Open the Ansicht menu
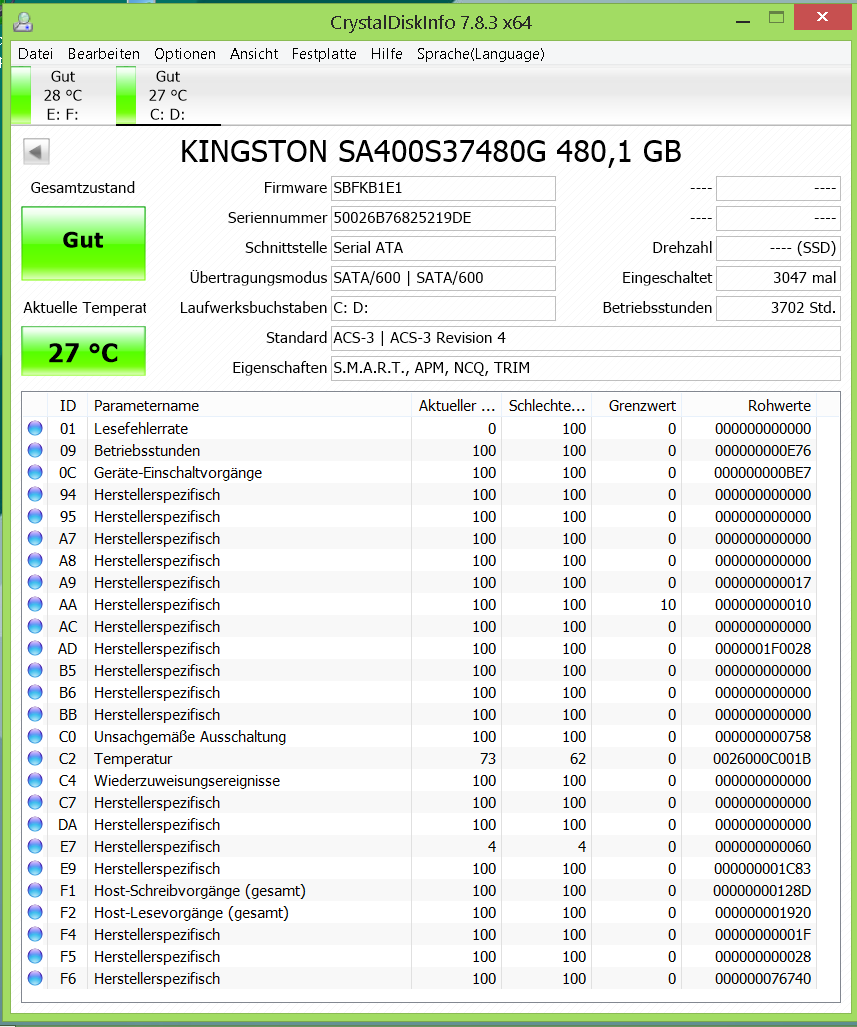Viewport: 857px width, 1027px height. [x=254, y=54]
